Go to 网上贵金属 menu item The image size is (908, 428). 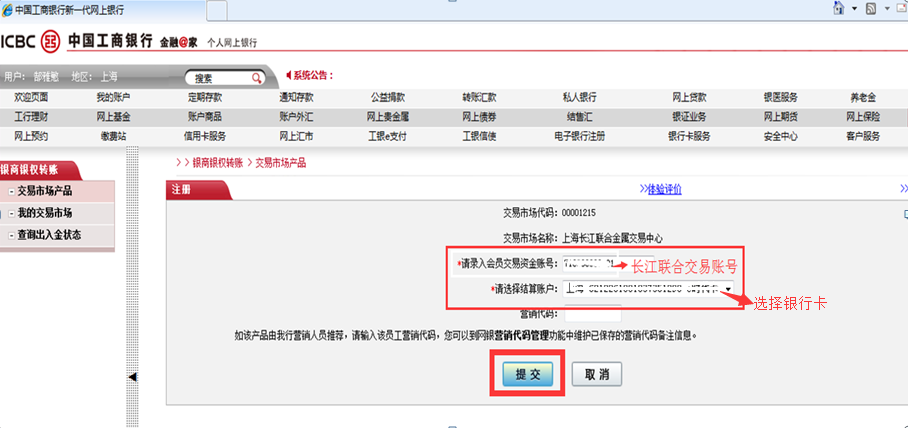tap(389, 117)
